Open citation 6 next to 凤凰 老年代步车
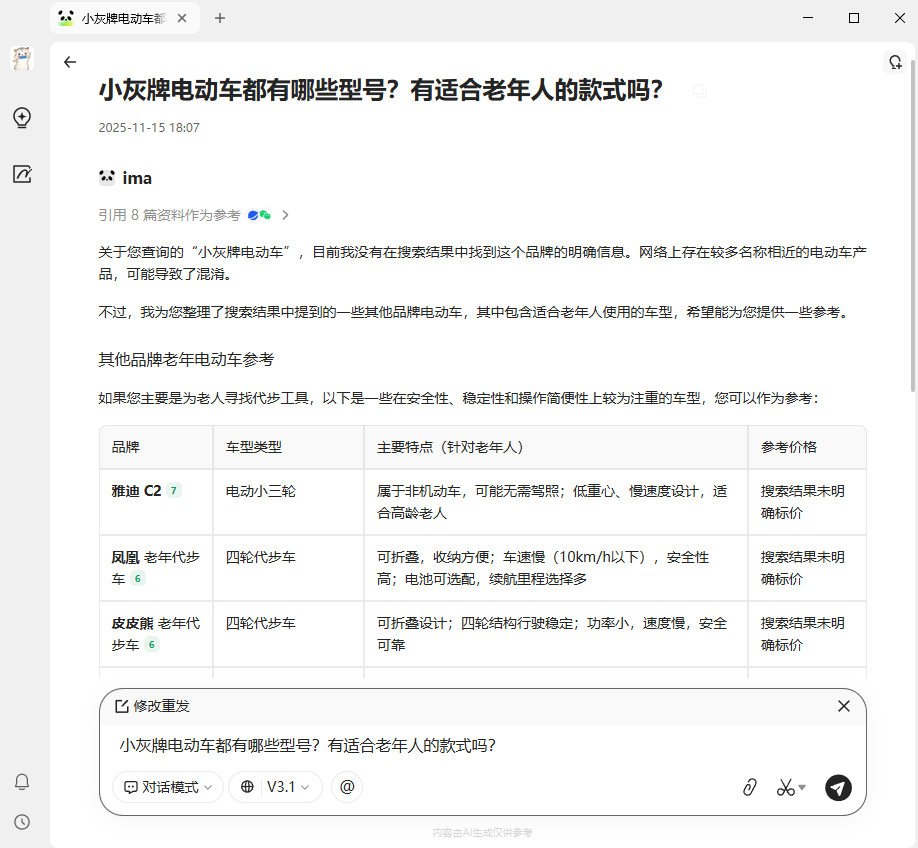 pos(138,578)
